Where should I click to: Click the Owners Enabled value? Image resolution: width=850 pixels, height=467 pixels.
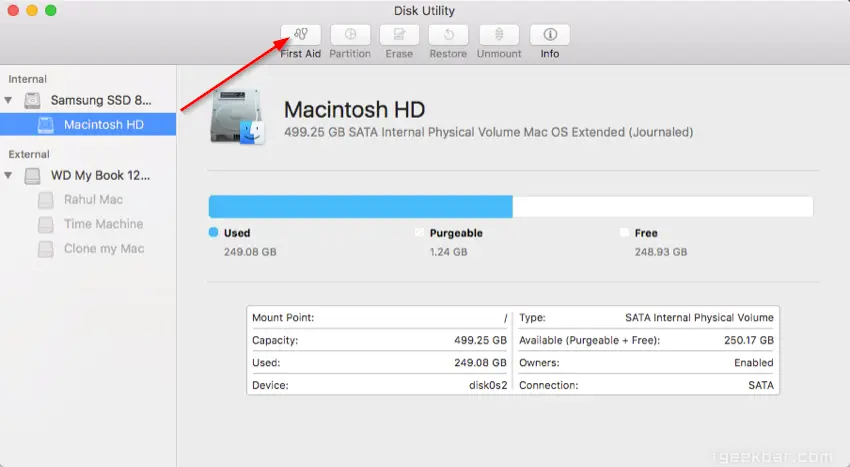[754, 363]
